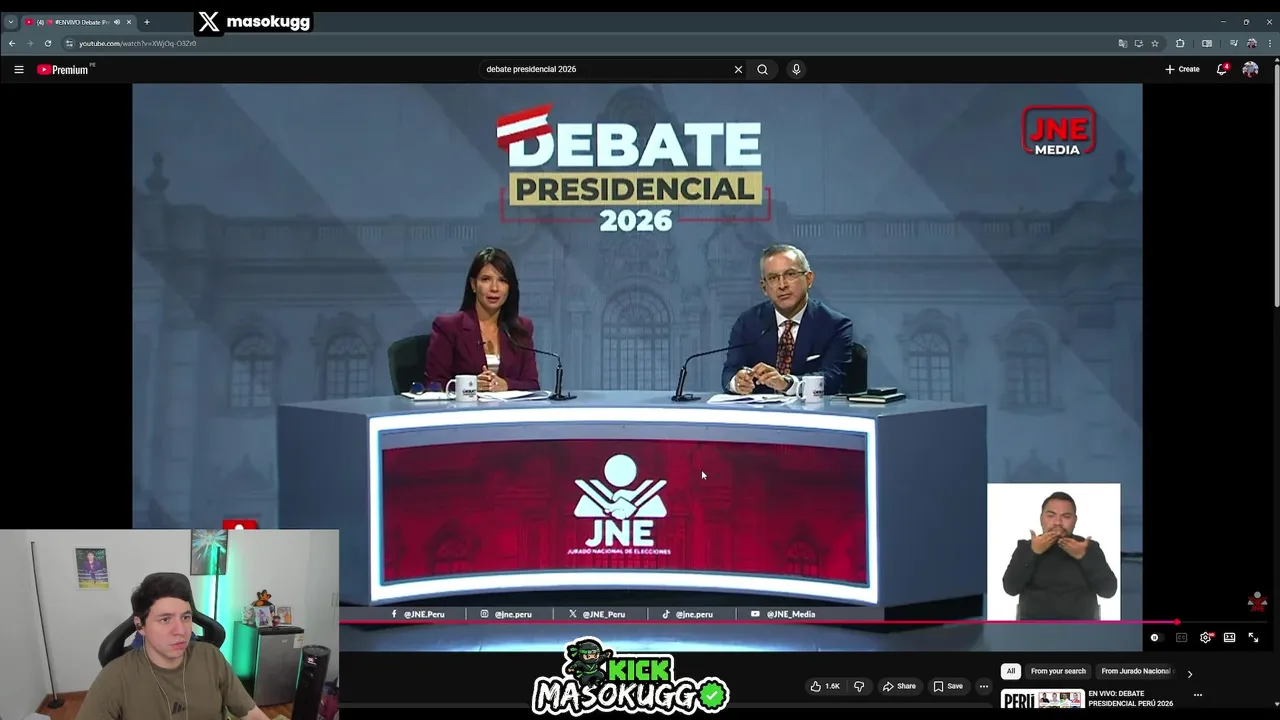Open a new browser tab
Viewport: 1280px width, 720px height.
pyautogui.click(x=146, y=22)
